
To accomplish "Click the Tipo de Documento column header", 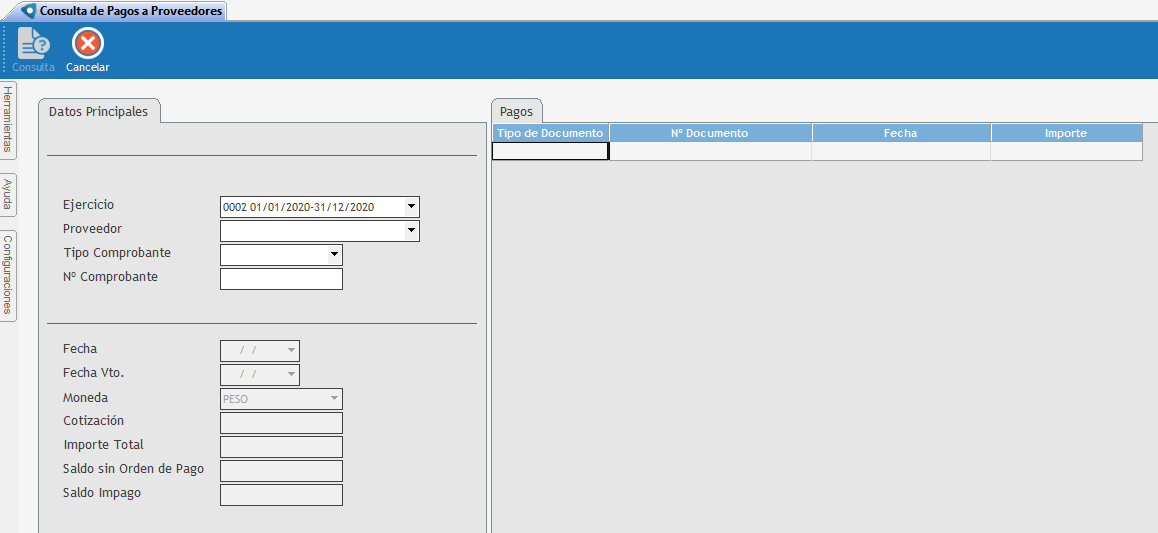I will coord(550,133).
